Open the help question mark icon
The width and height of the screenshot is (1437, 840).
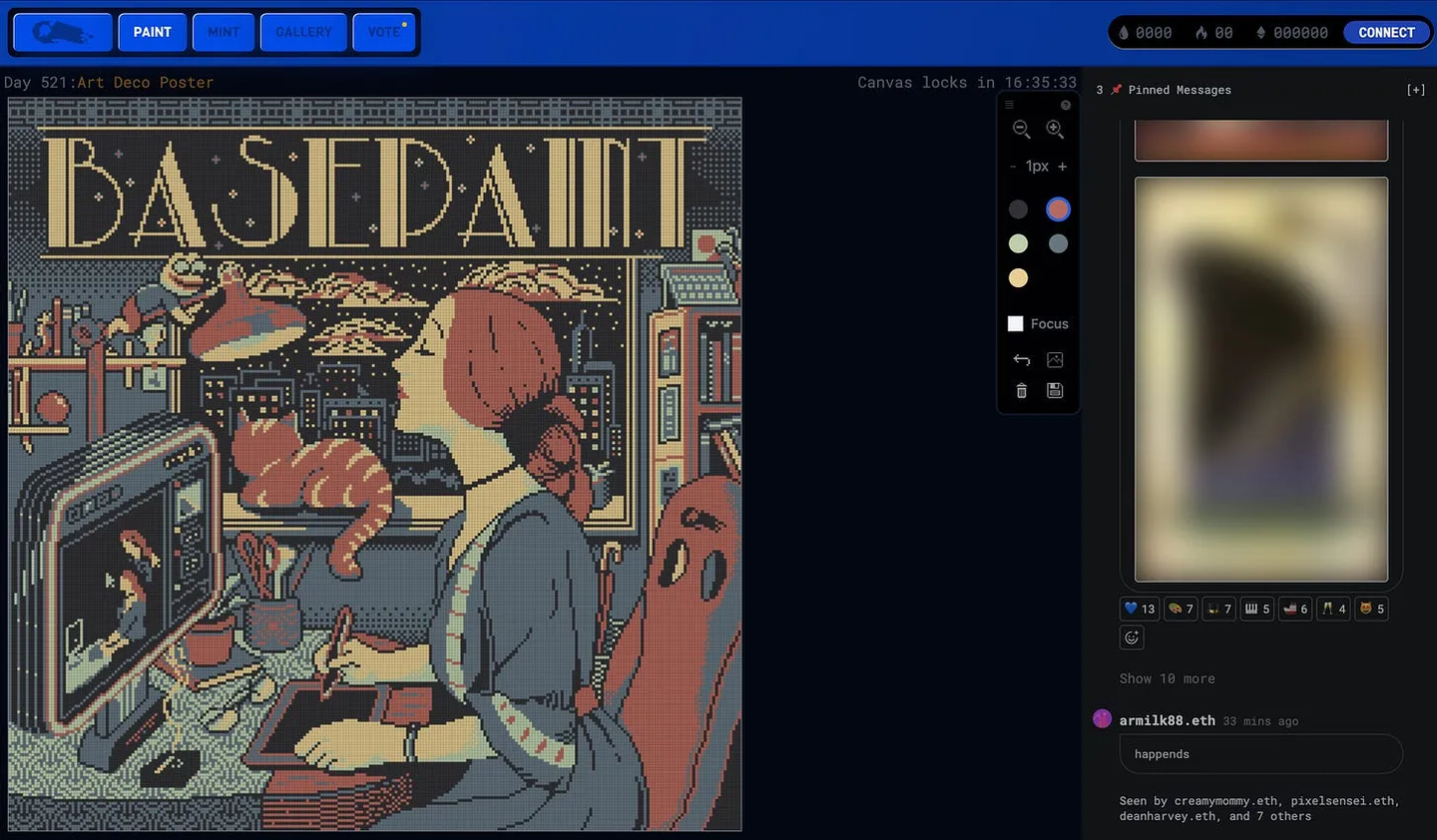click(x=1066, y=105)
